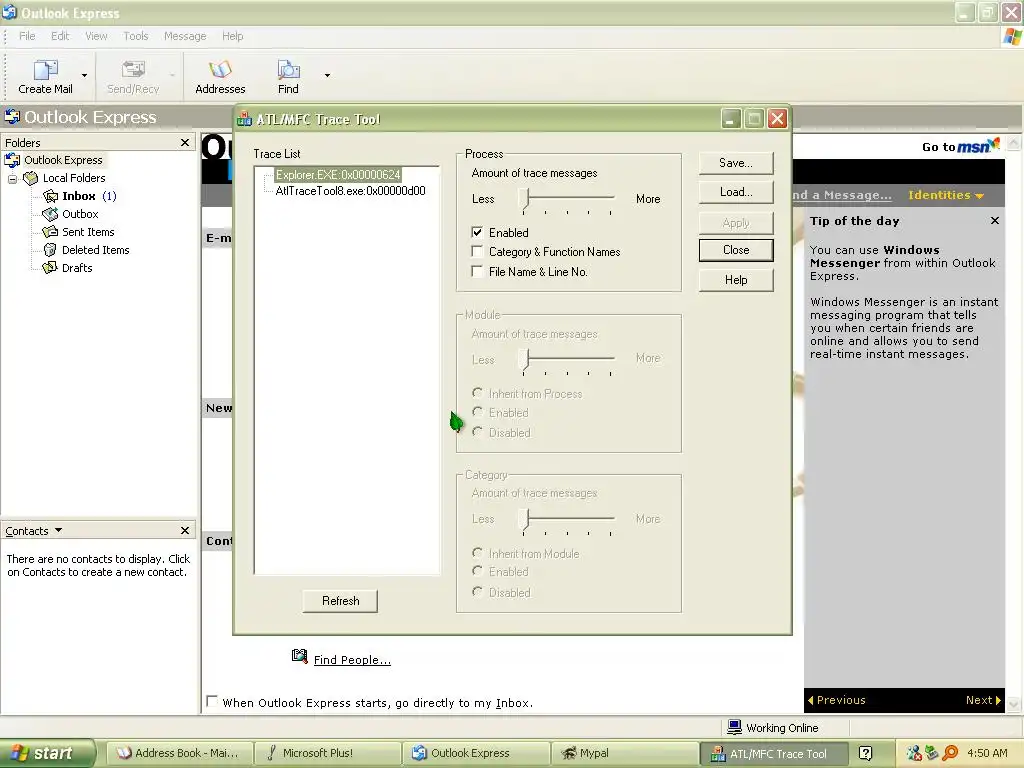Collapse the Local Folders tree node

point(12,178)
